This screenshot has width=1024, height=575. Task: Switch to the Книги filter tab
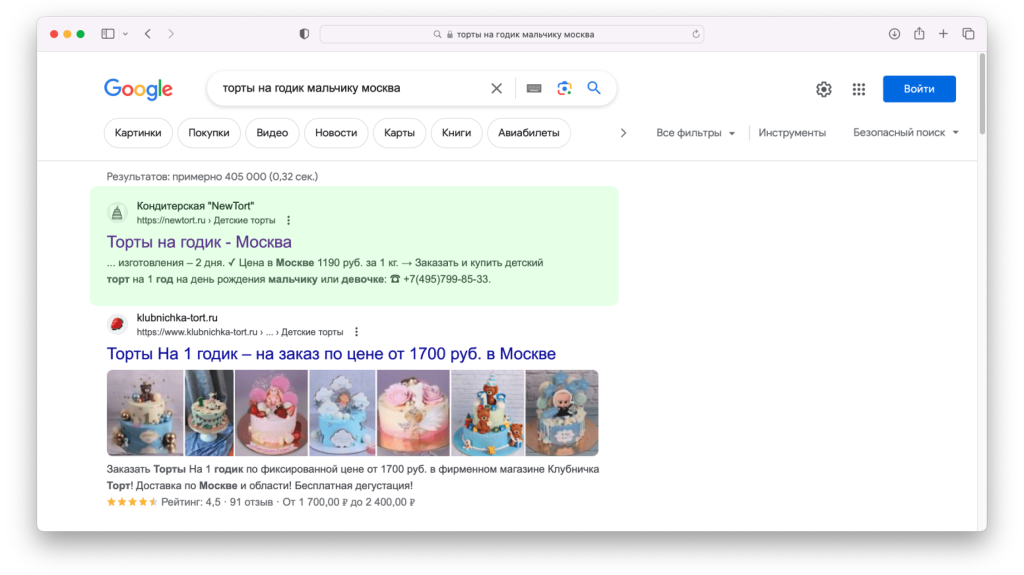coord(456,133)
